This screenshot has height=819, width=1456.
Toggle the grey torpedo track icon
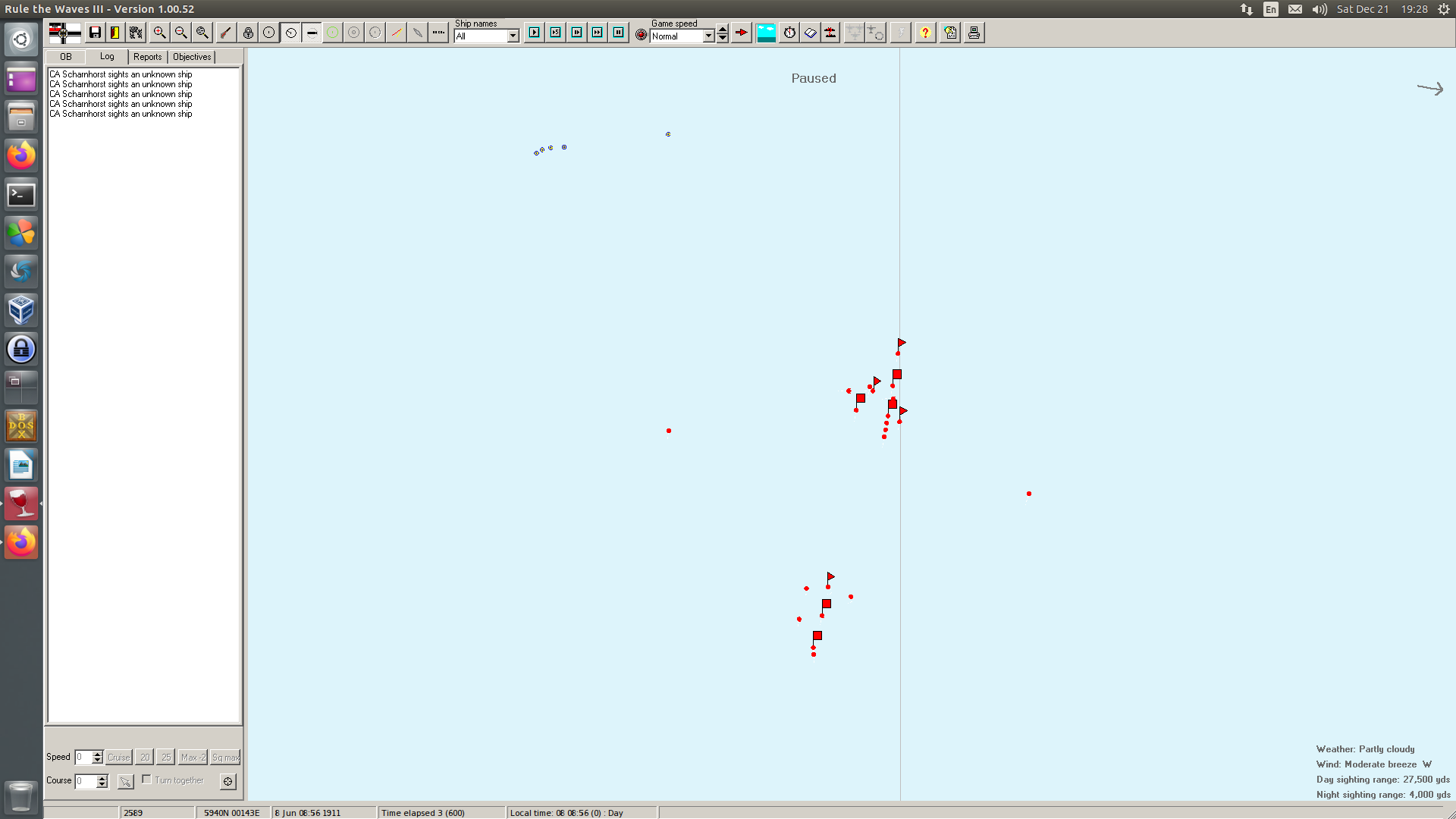(x=418, y=33)
